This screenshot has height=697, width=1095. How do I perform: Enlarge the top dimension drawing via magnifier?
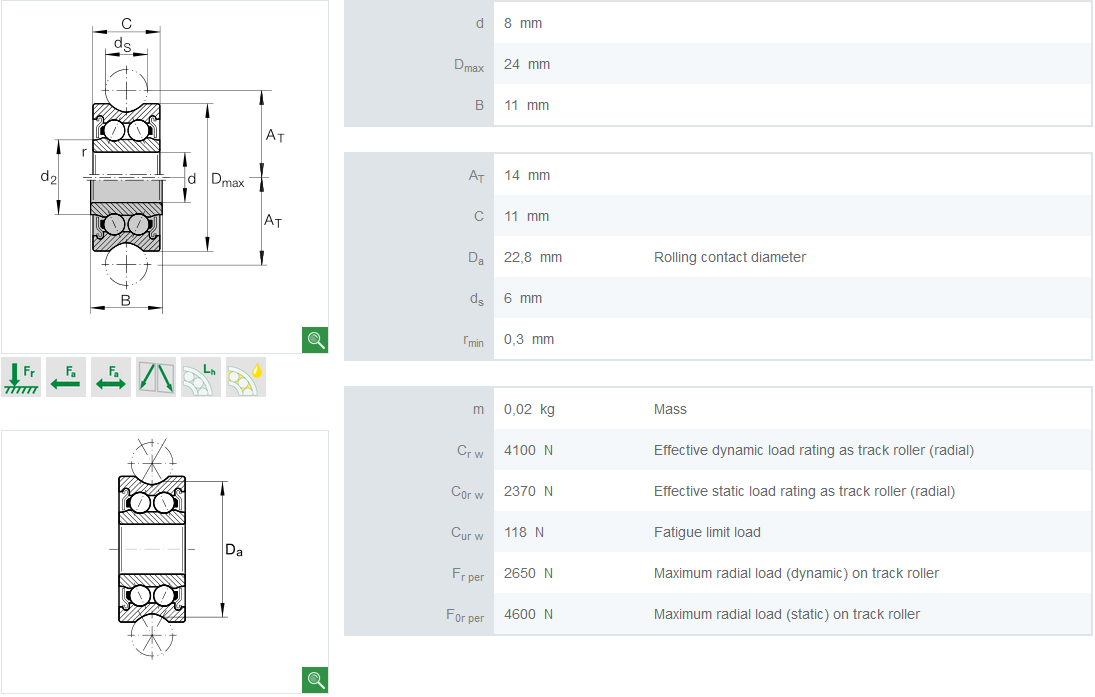coord(316,340)
